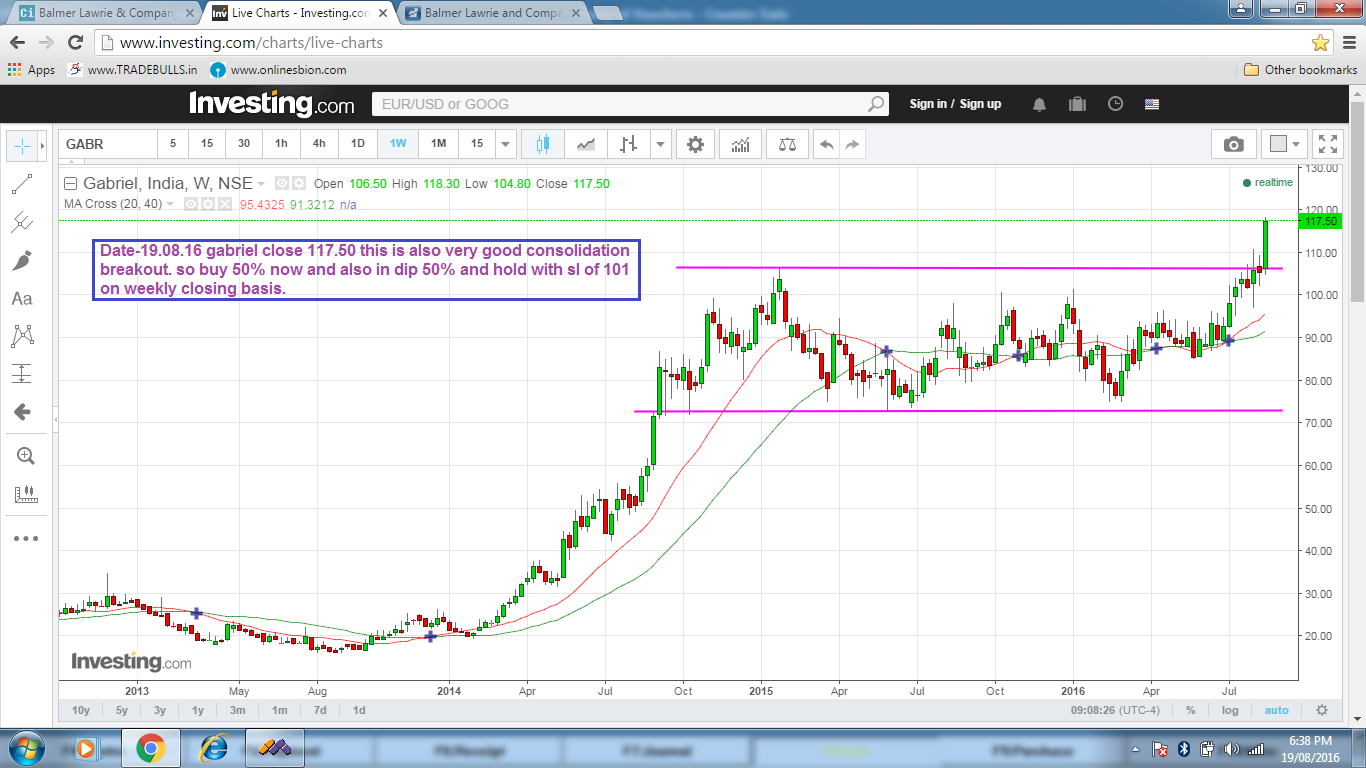Zoom chart to 3m range
Image resolution: width=1366 pixels, height=768 pixels.
(x=238, y=710)
